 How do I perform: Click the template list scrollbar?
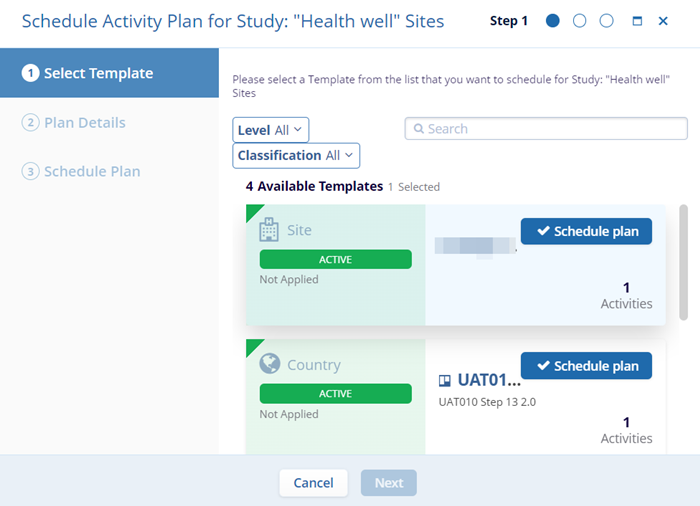[x=684, y=263]
